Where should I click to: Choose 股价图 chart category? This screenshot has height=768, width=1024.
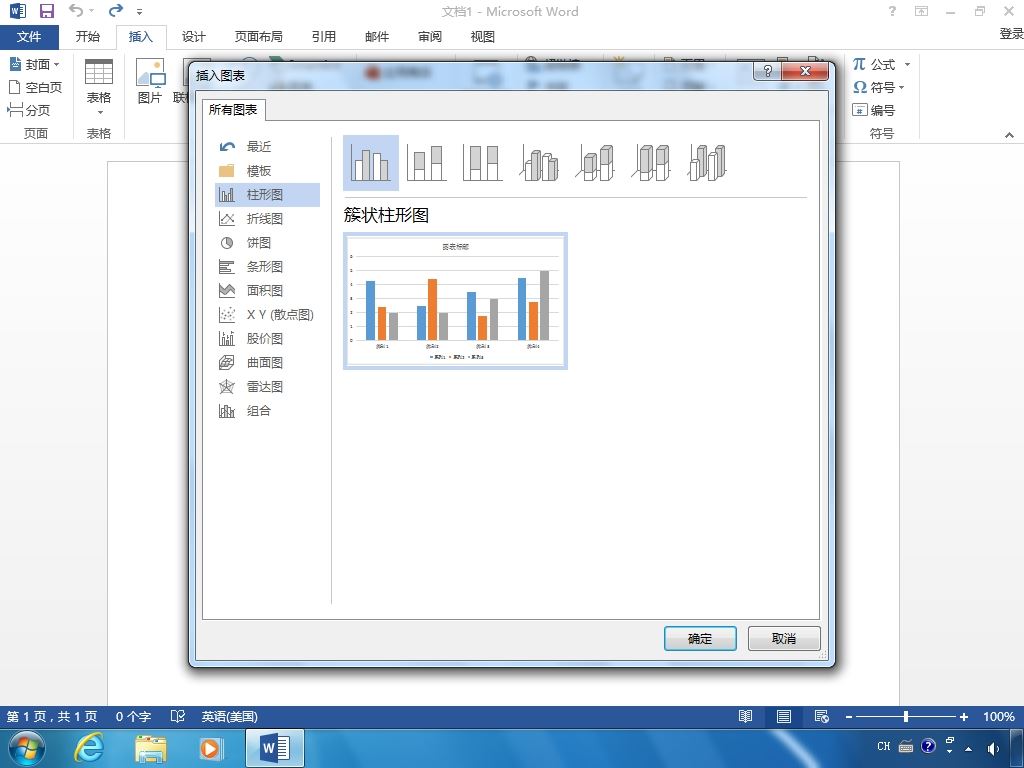pyautogui.click(x=267, y=338)
